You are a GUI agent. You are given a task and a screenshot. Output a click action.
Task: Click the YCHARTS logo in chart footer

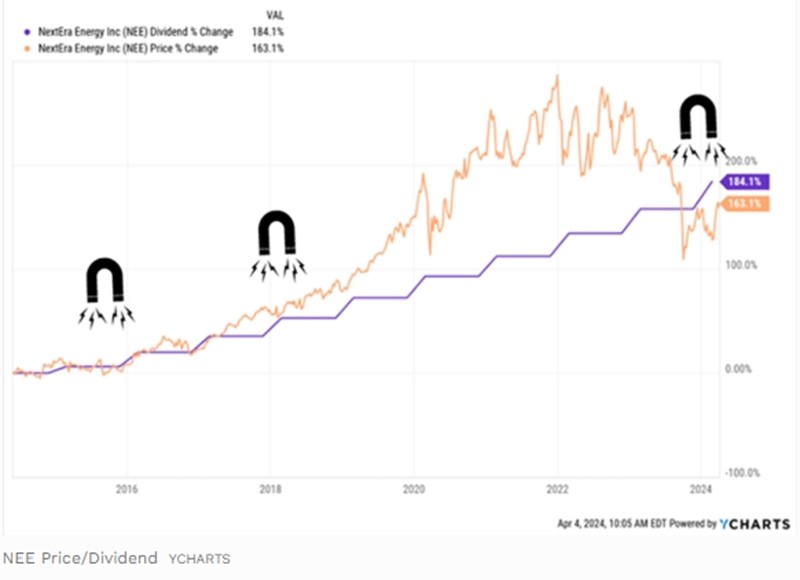[754, 523]
